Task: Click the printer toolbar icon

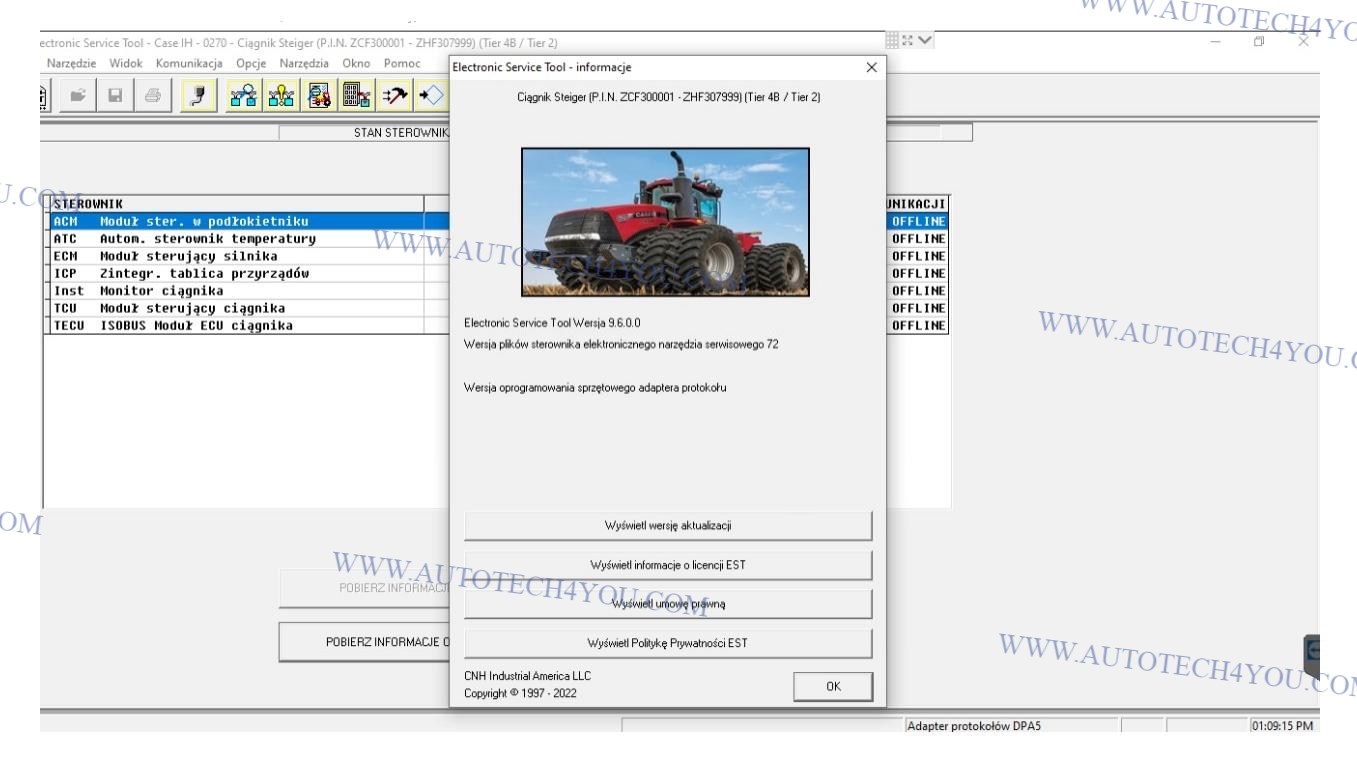Action: (x=152, y=96)
